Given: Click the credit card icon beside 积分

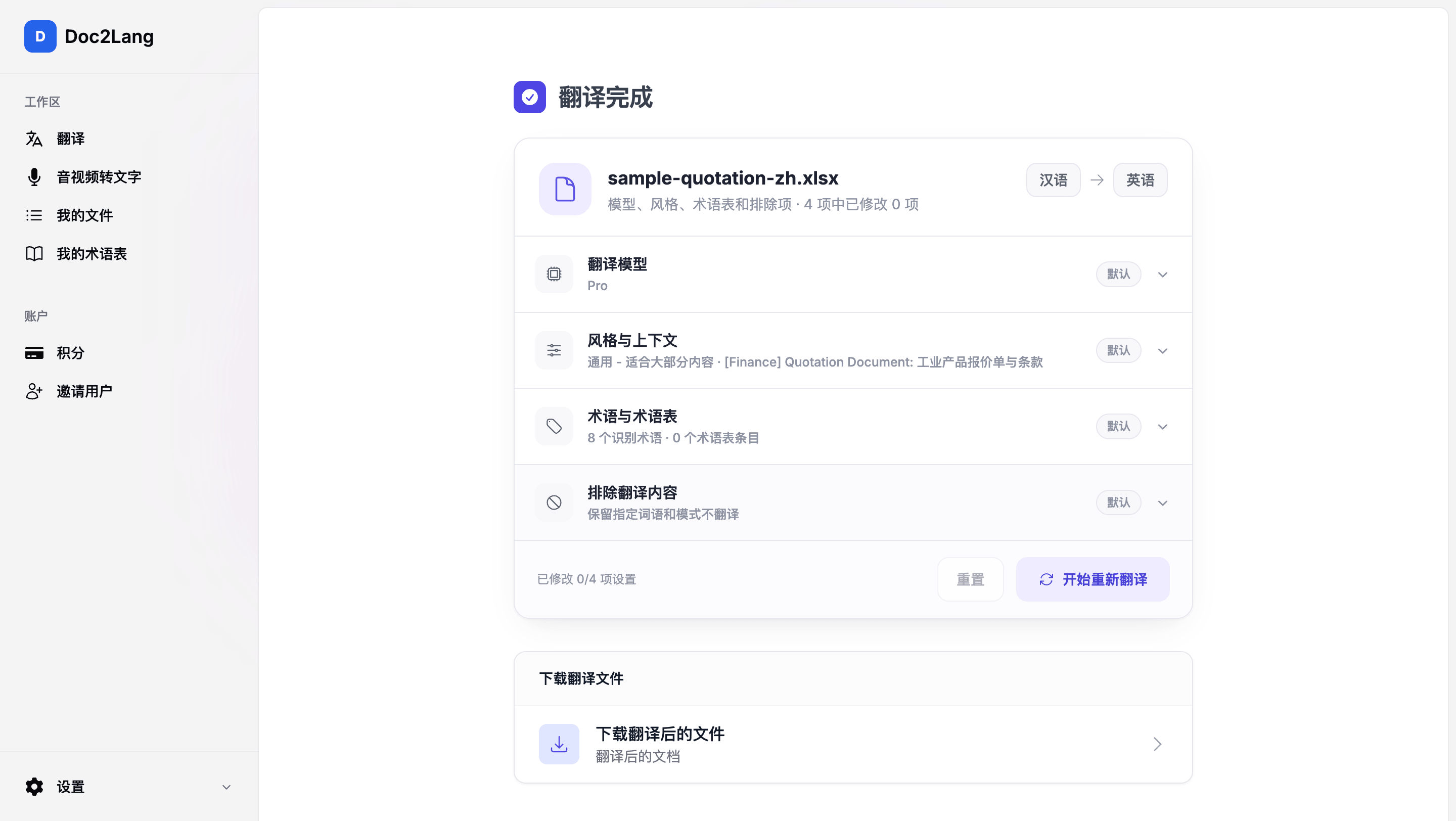Looking at the screenshot, I should (34, 353).
